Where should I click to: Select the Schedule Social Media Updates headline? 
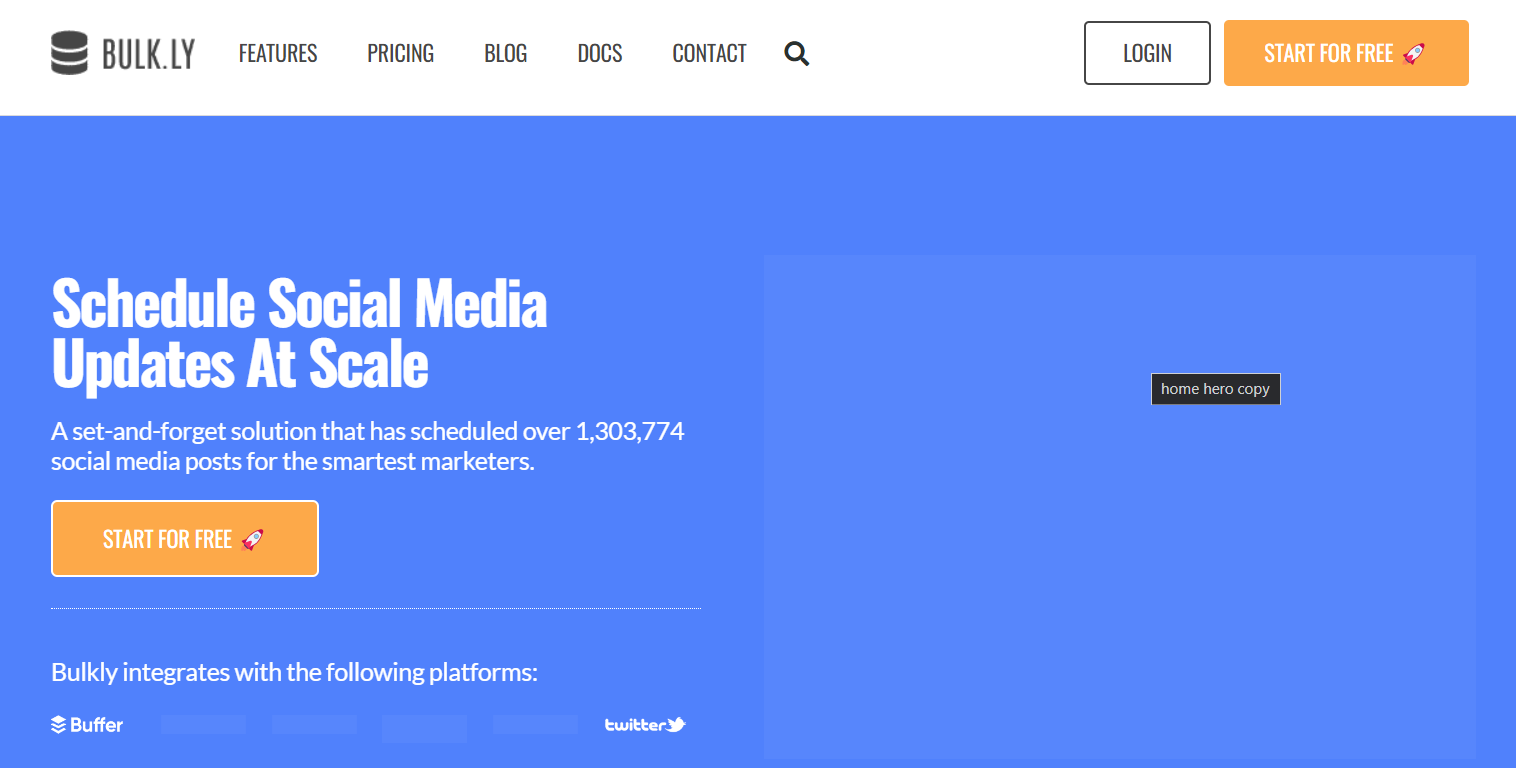click(299, 333)
